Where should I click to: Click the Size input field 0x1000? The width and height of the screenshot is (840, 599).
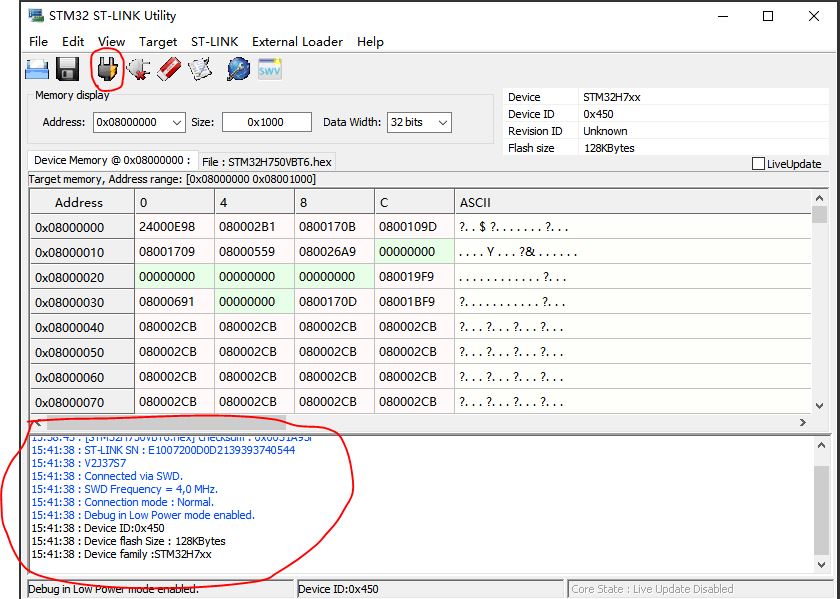[266, 122]
